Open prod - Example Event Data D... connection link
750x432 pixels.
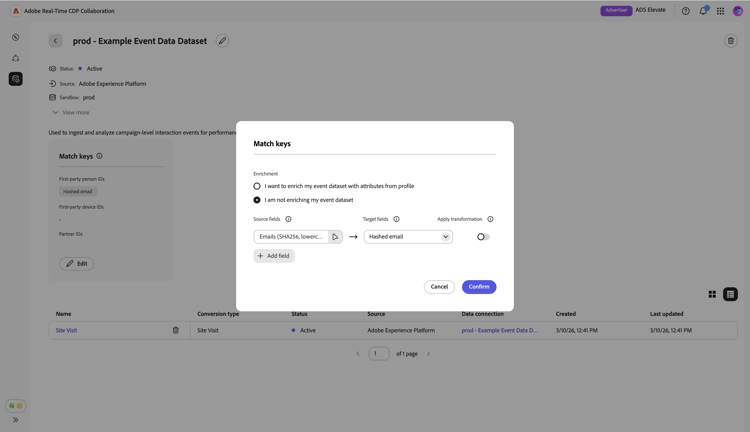point(499,330)
